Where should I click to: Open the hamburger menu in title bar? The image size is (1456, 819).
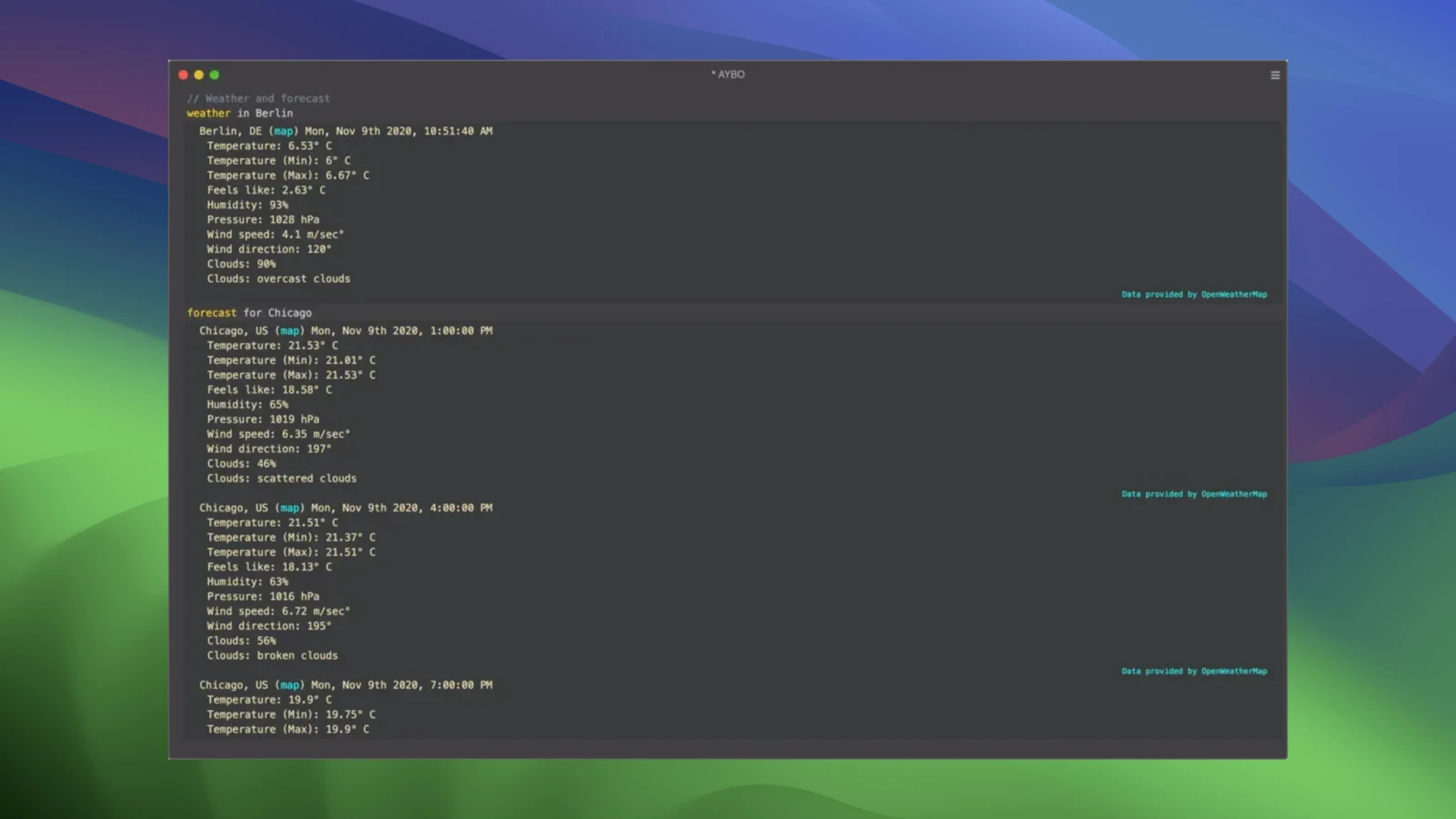click(x=1275, y=75)
